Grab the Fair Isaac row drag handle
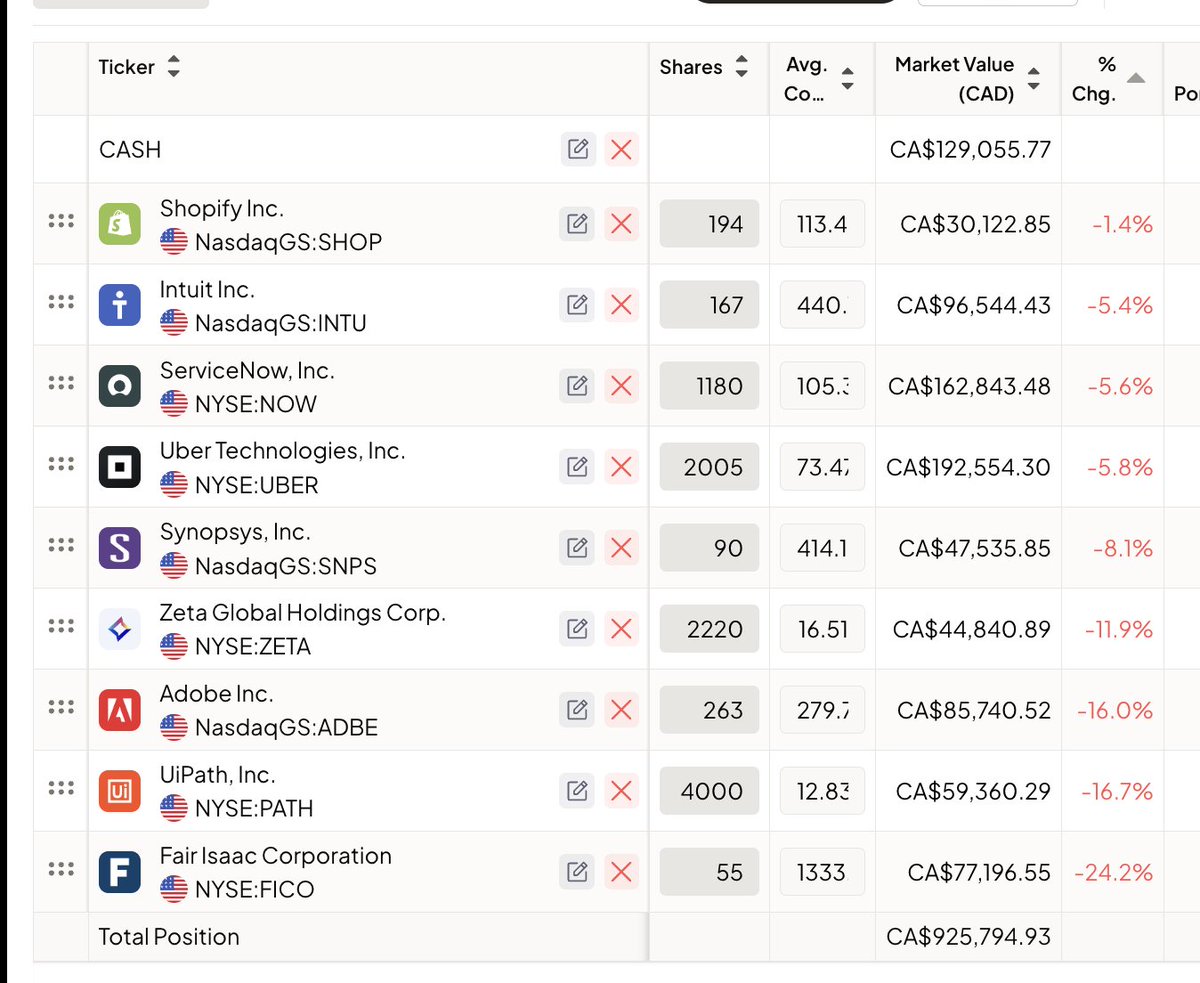 (x=61, y=869)
